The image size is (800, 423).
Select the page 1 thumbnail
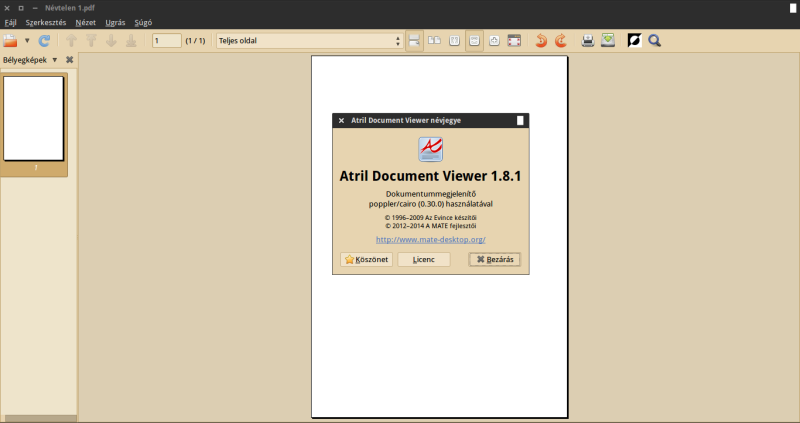coord(34,118)
